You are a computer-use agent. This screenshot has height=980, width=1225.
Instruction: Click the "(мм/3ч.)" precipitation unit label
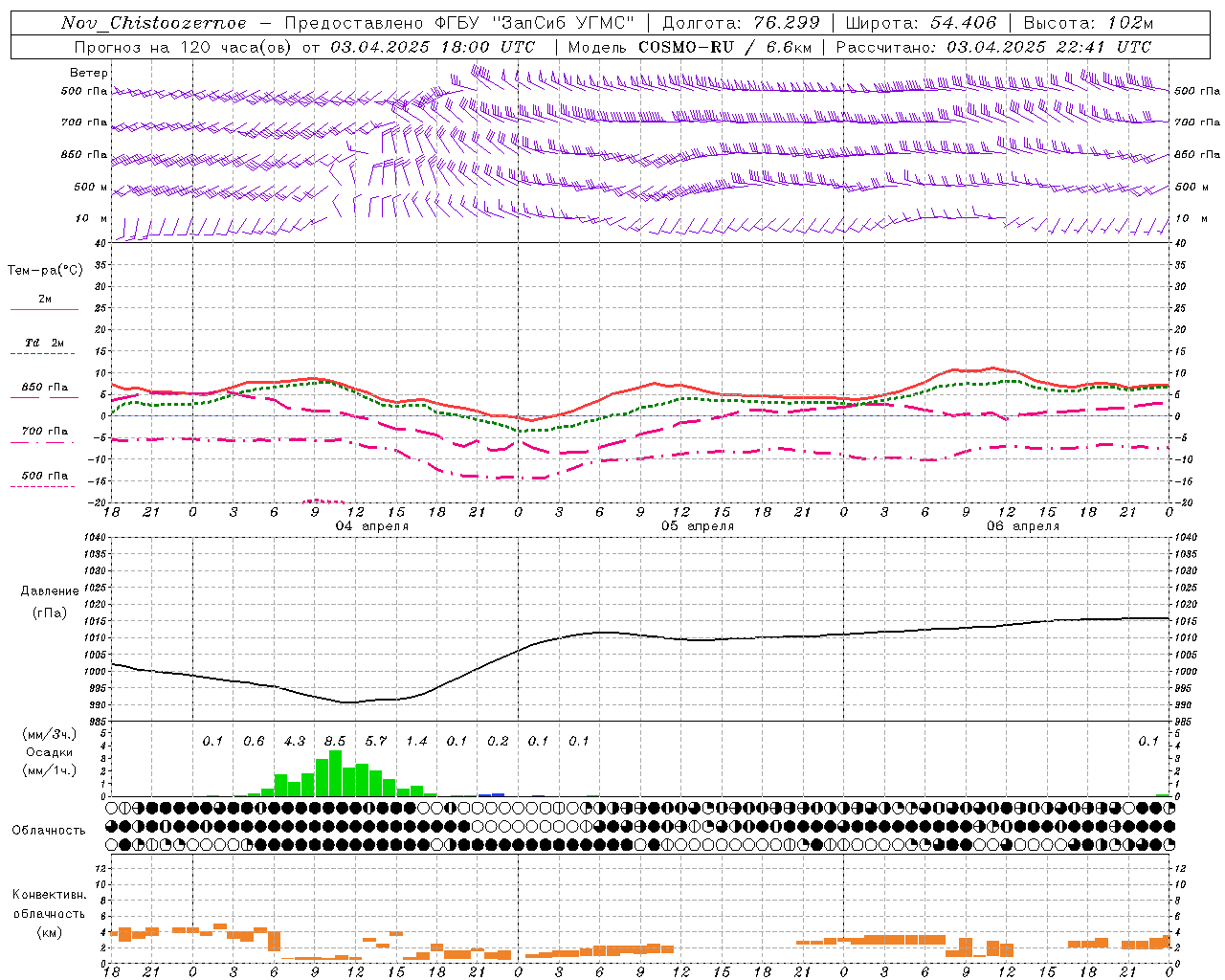tap(49, 734)
